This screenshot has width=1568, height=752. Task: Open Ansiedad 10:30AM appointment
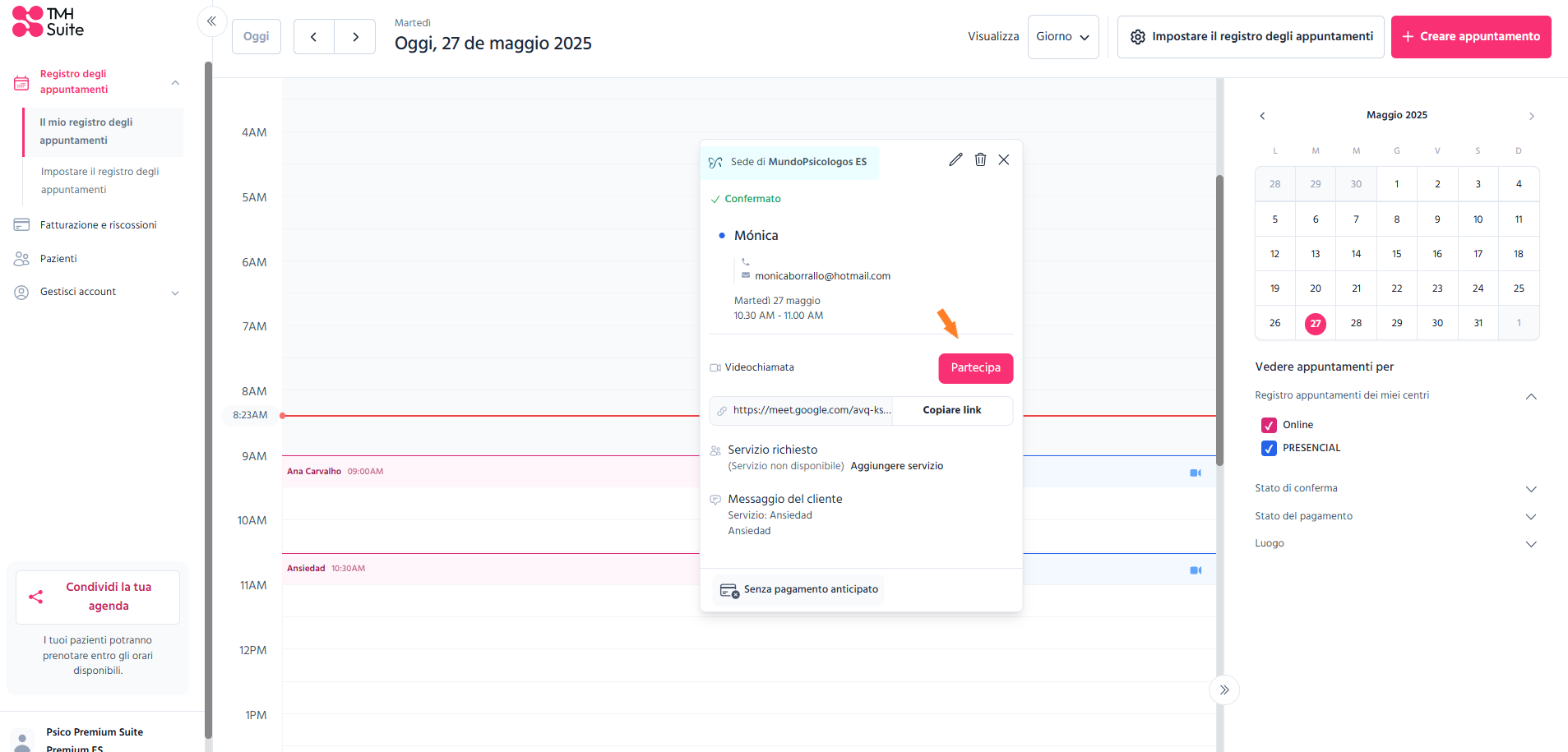(490, 569)
